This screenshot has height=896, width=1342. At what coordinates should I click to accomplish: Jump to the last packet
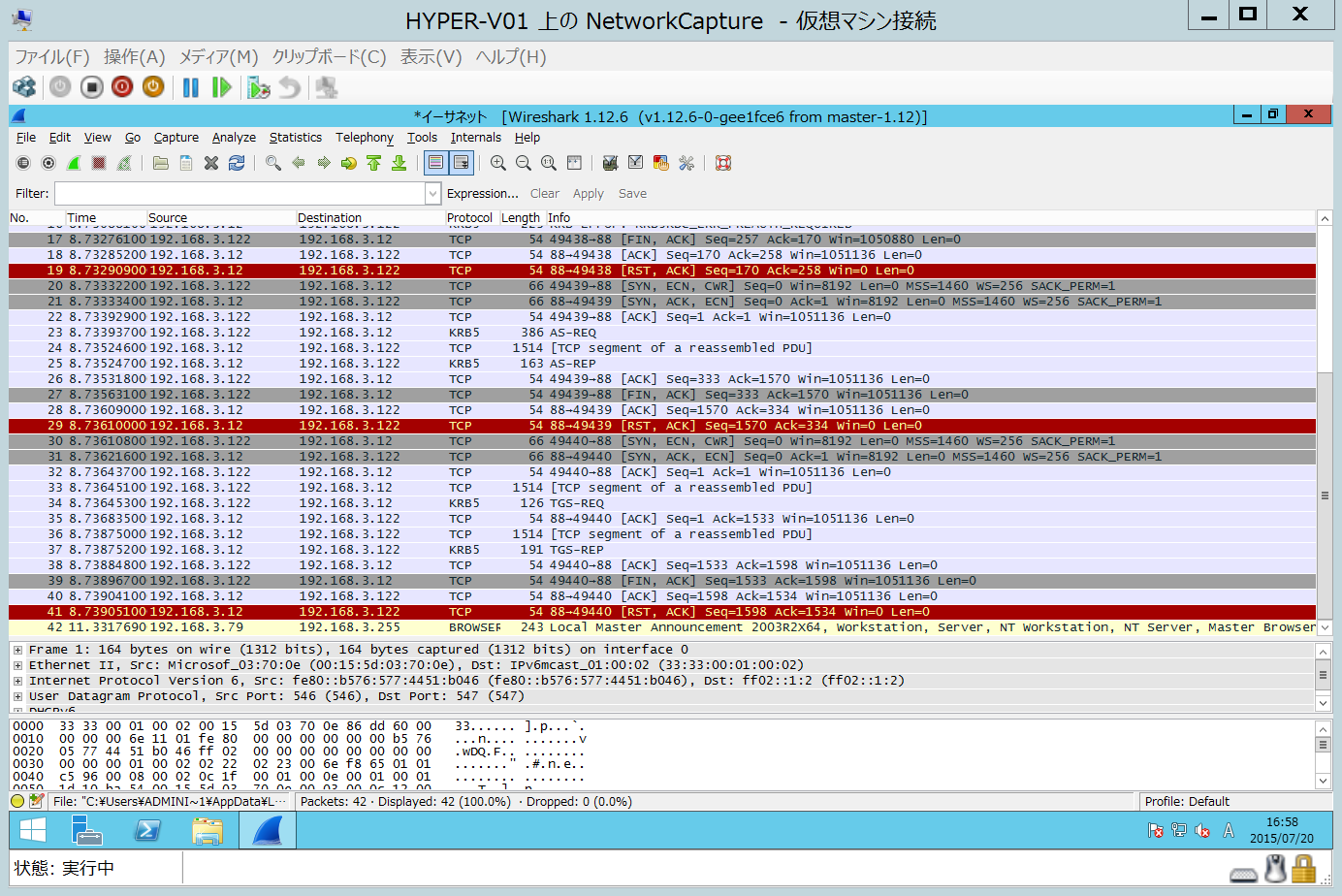coord(399,163)
